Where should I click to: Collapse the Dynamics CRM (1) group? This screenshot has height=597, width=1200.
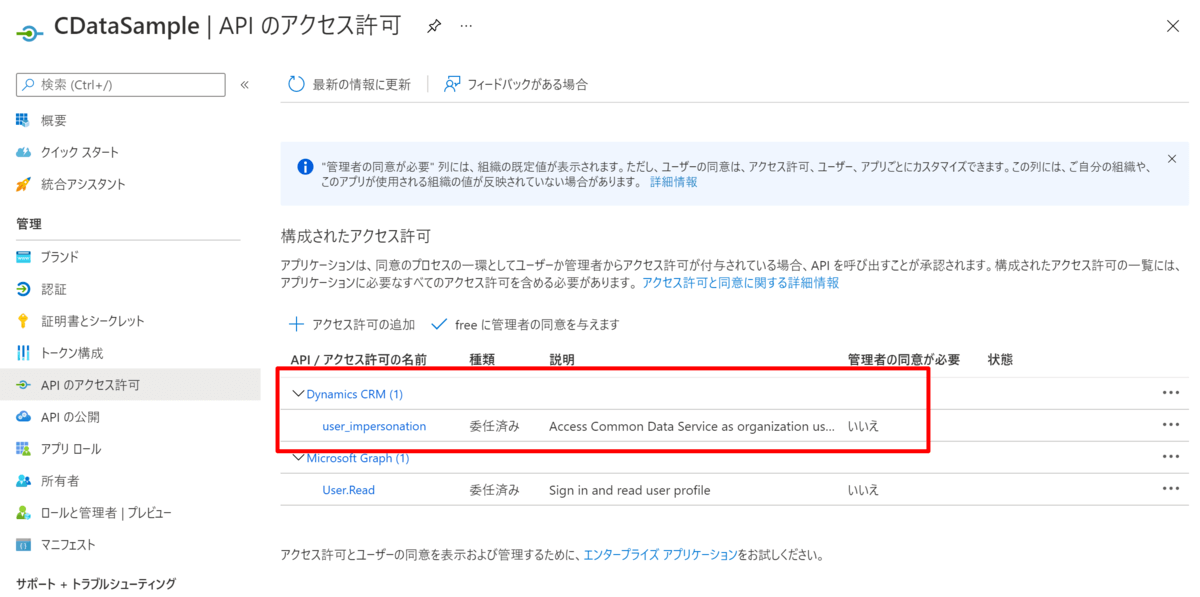(298, 394)
